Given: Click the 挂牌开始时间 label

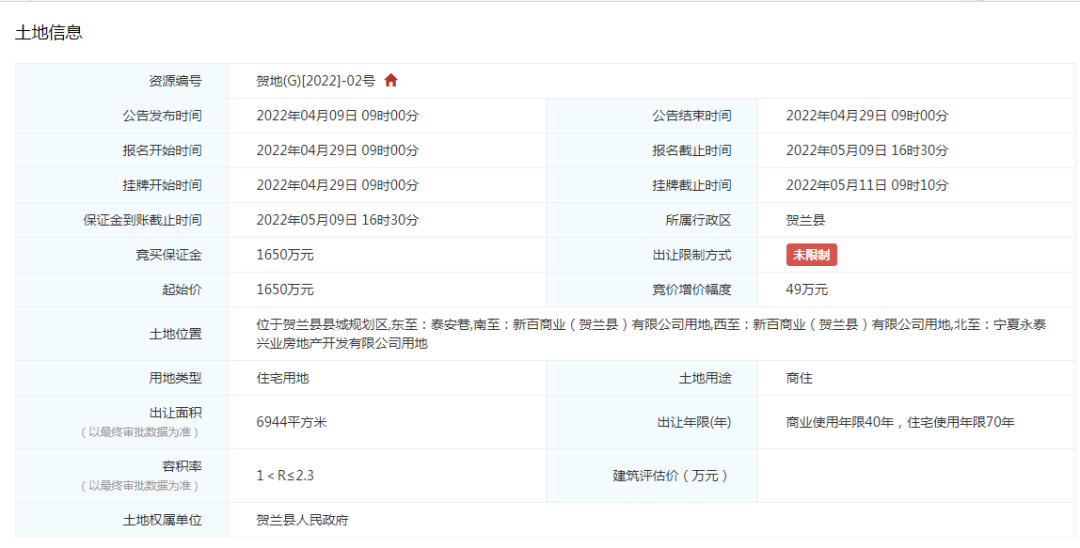Looking at the screenshot, I should pyautogui.click(x=163, y=185).
